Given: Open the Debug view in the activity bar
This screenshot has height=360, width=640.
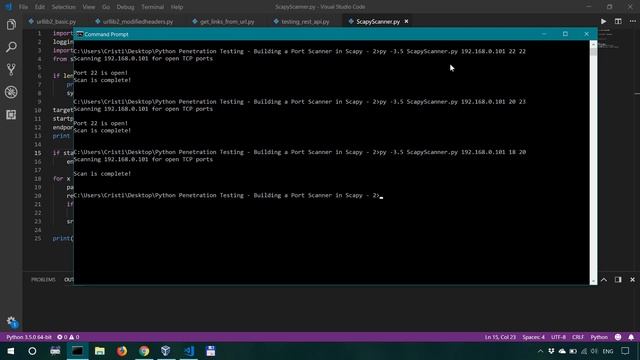Looking at the screenshot, I should [11, 92].
